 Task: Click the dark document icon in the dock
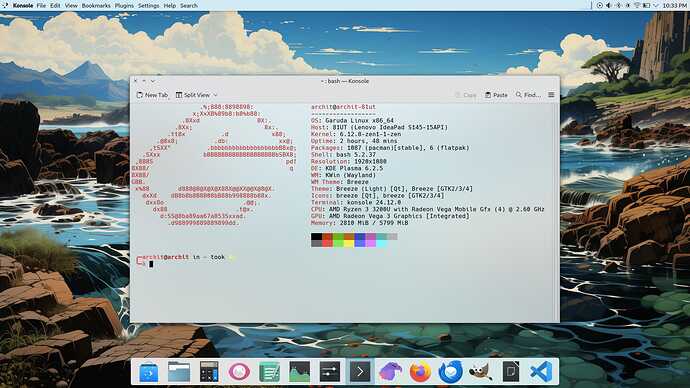(x=511, y=372)
